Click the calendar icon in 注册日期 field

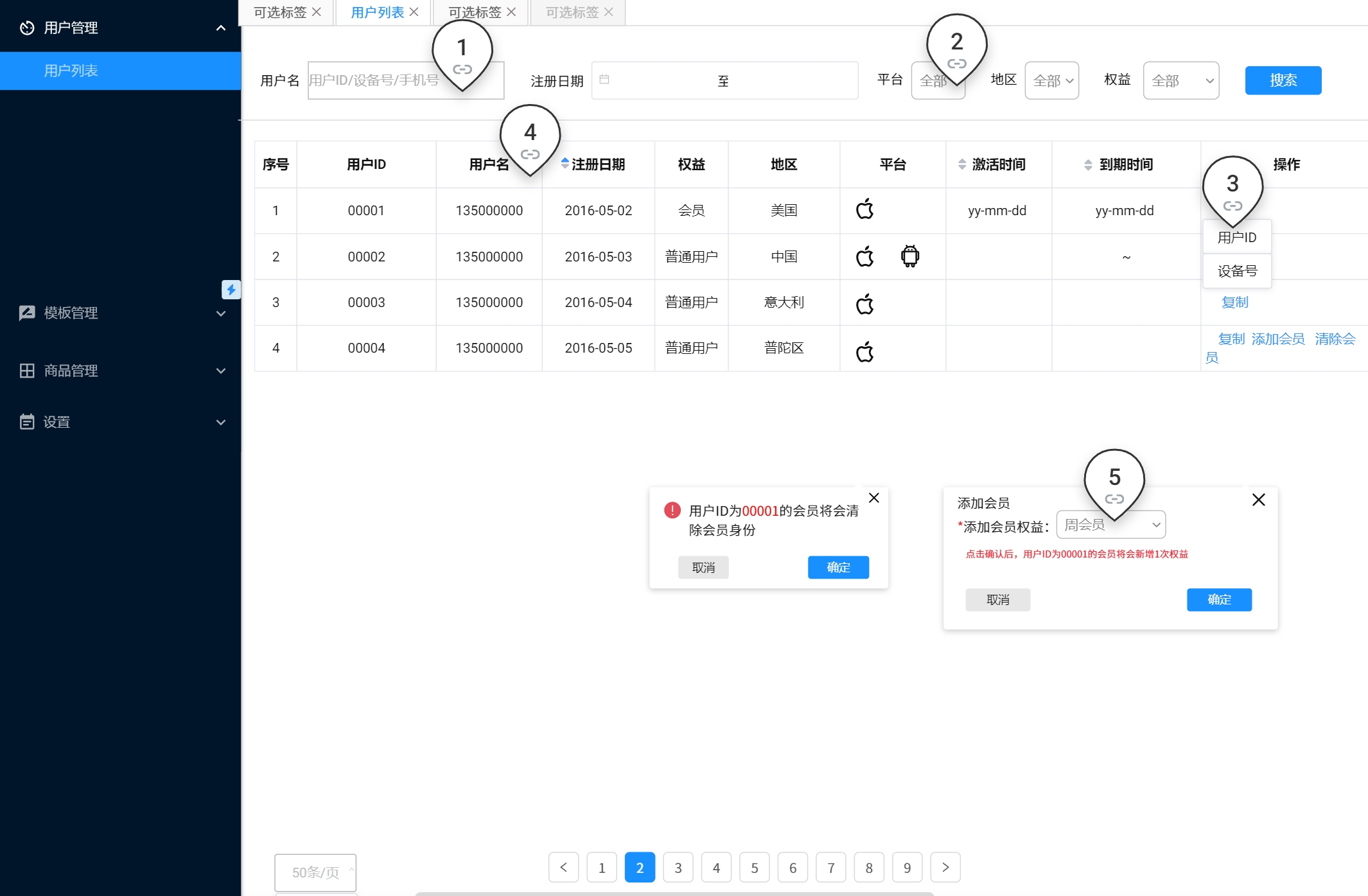604,80
